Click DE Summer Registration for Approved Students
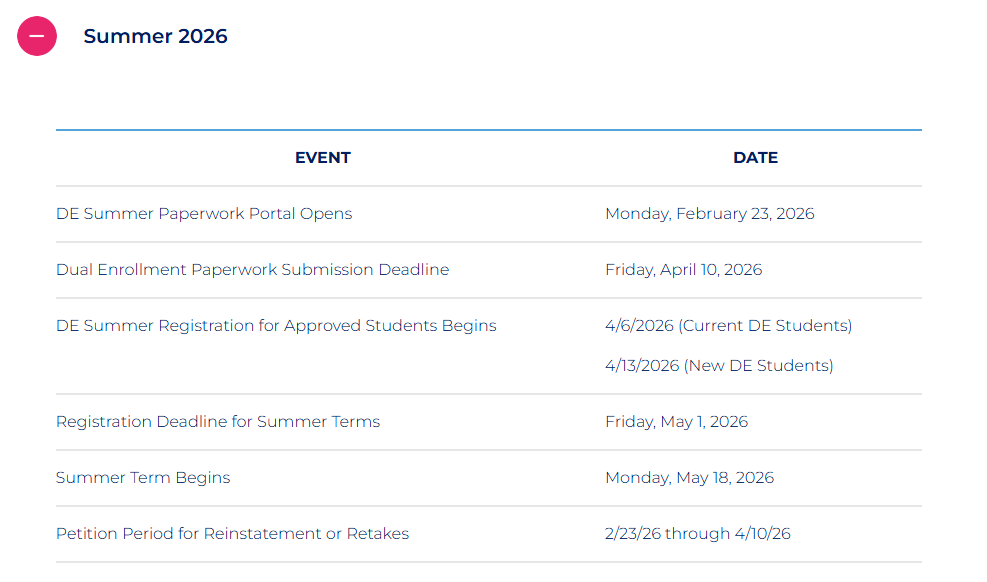 tap(276, 326)
